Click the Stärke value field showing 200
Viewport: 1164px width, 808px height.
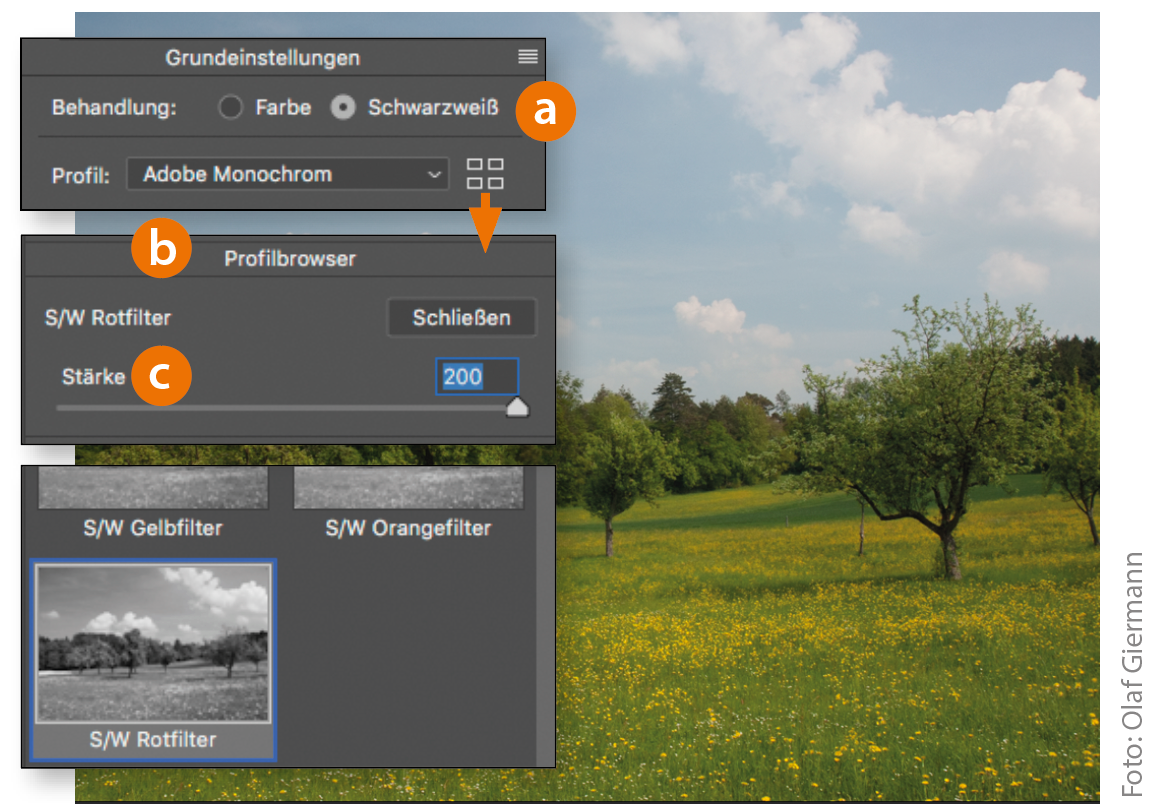click(x=477, y=377)
